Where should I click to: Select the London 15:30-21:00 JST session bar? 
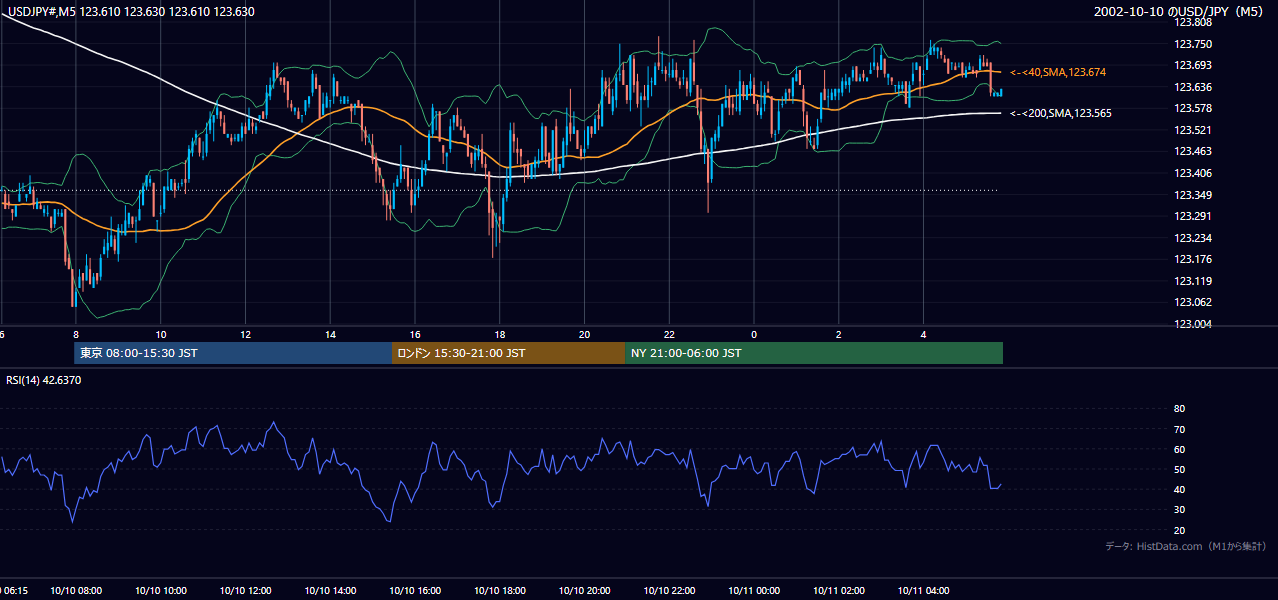pyautogui.click(x=508, y=353)
